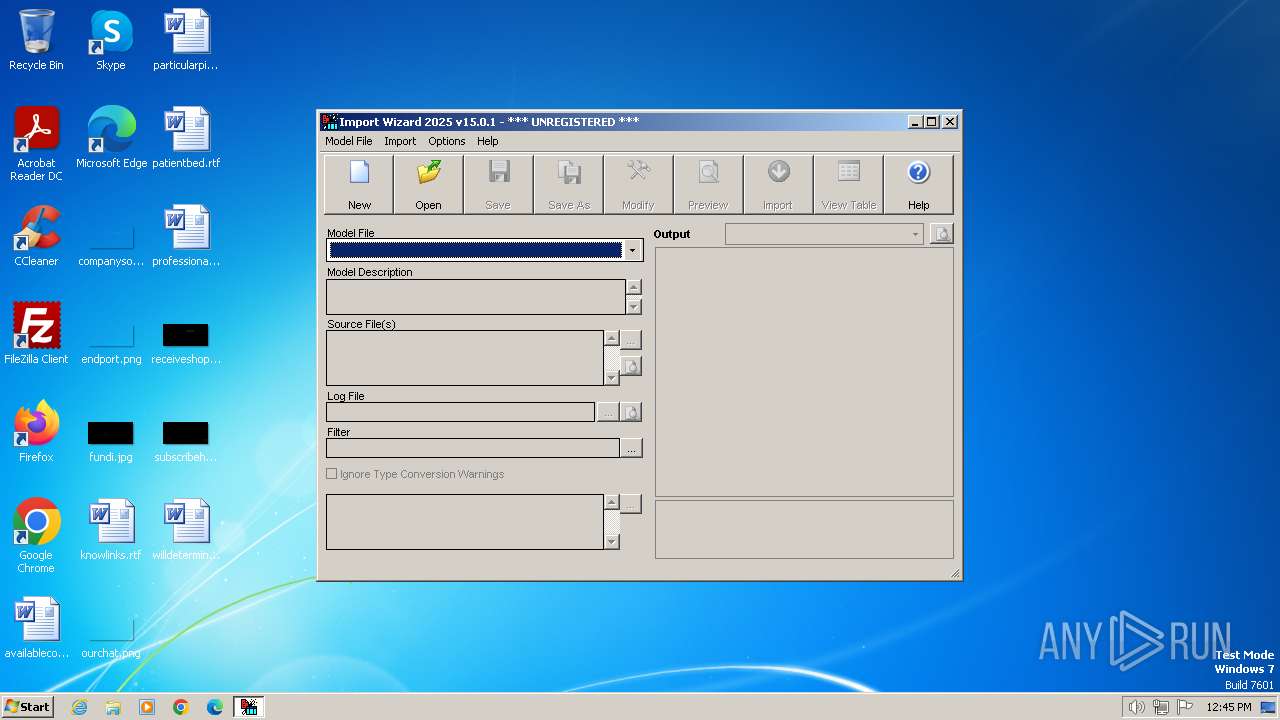
Task: Click the Start button
Action: 28,706
